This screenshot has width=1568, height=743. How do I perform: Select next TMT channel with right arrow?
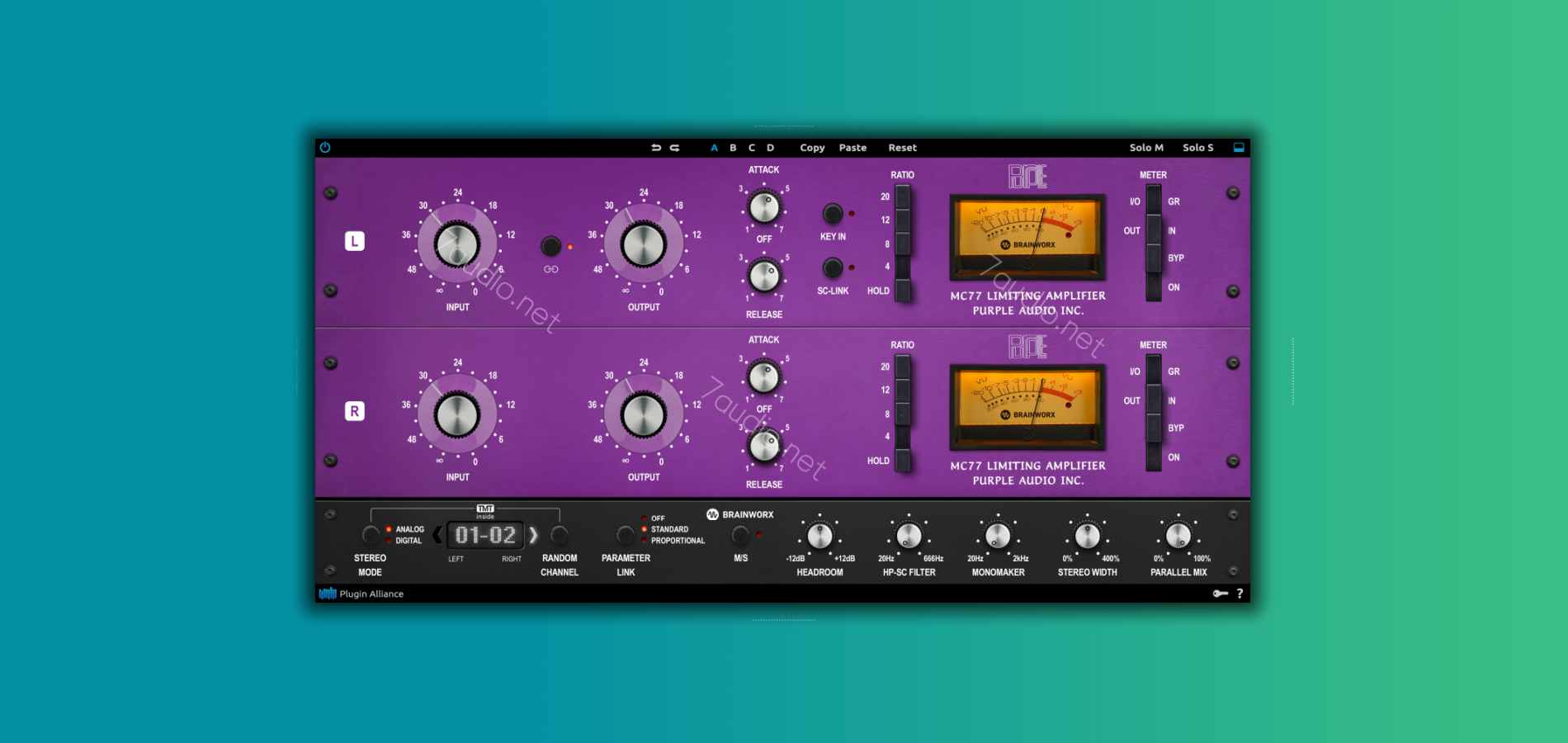tap(534, 535)
